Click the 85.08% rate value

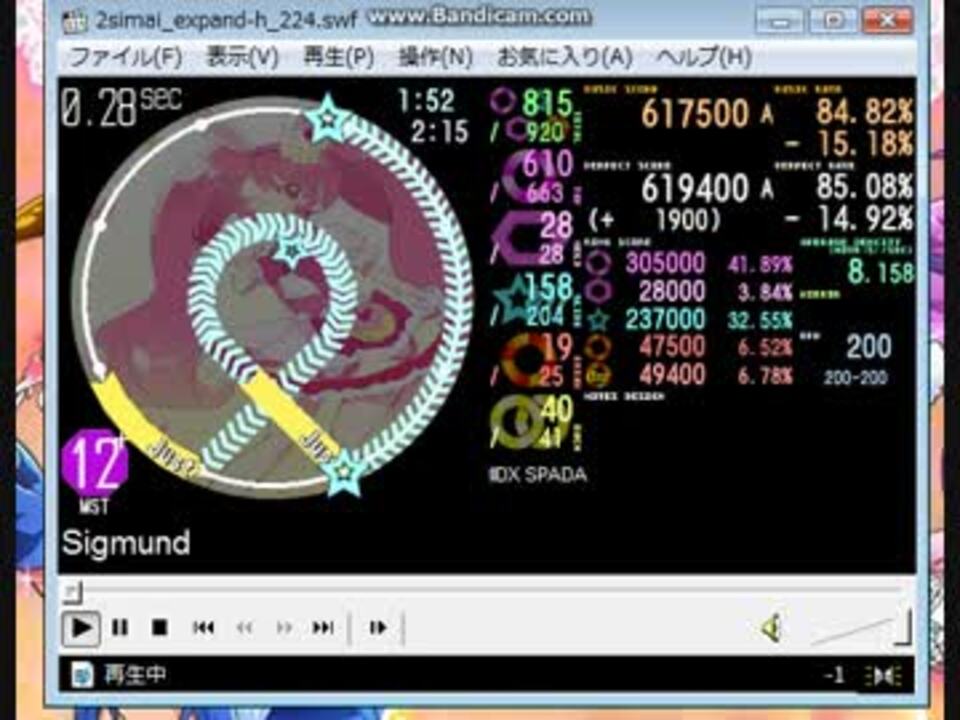pyautogui.click(x=864, y=187)
